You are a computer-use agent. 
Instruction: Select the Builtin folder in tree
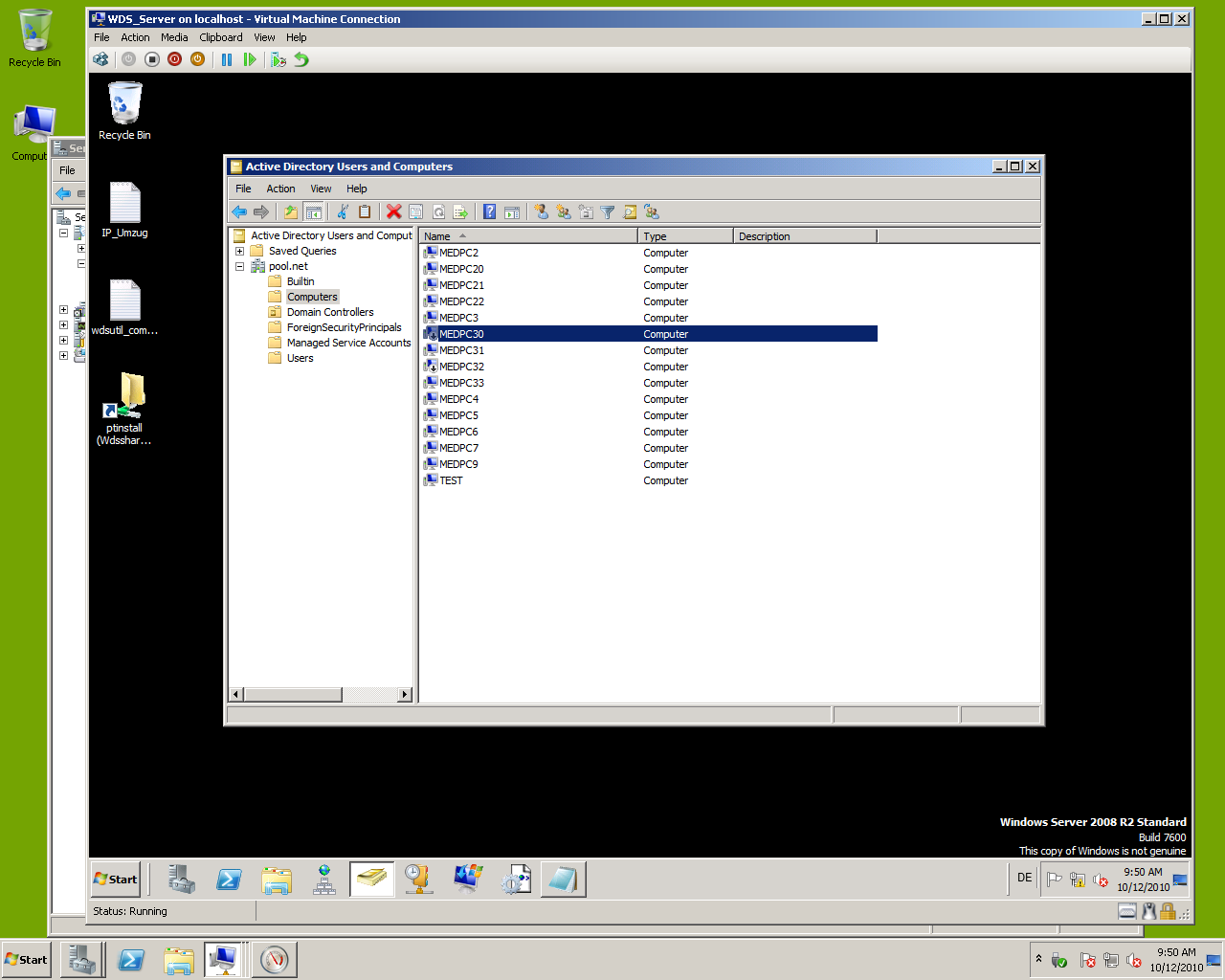[301, 281]
